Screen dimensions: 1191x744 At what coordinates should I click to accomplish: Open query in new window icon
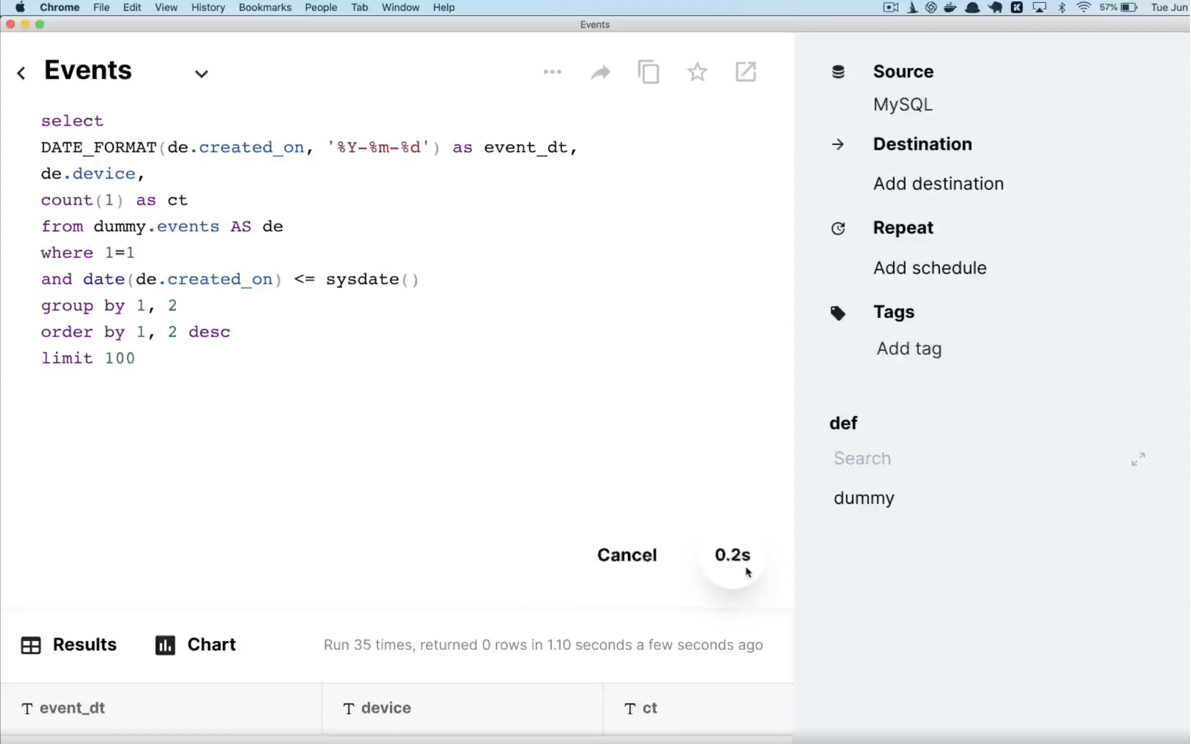click(x=746, y=72)
